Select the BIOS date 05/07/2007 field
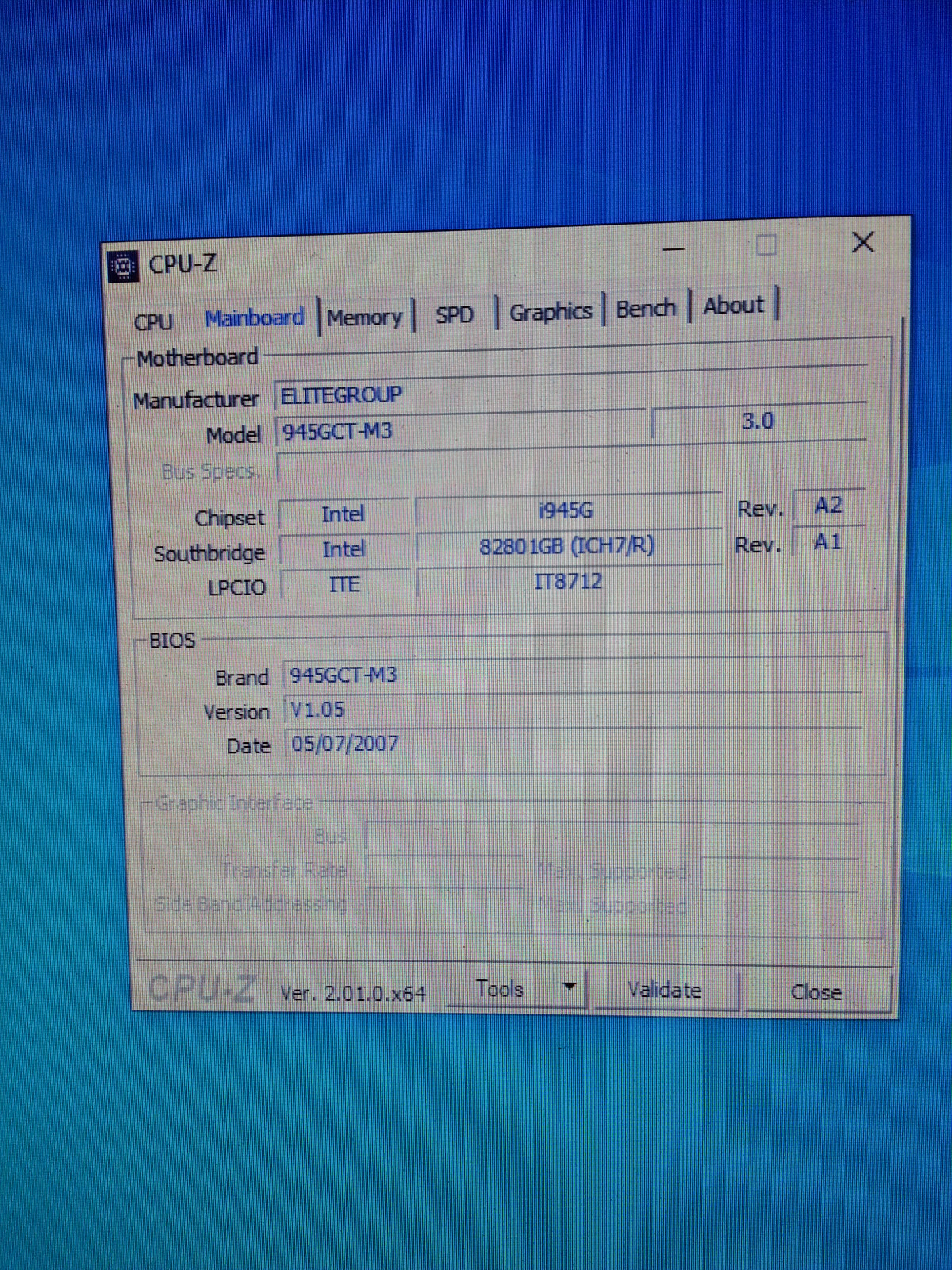The height and width of the screenshot is (1270, 952). click(573, 744)
